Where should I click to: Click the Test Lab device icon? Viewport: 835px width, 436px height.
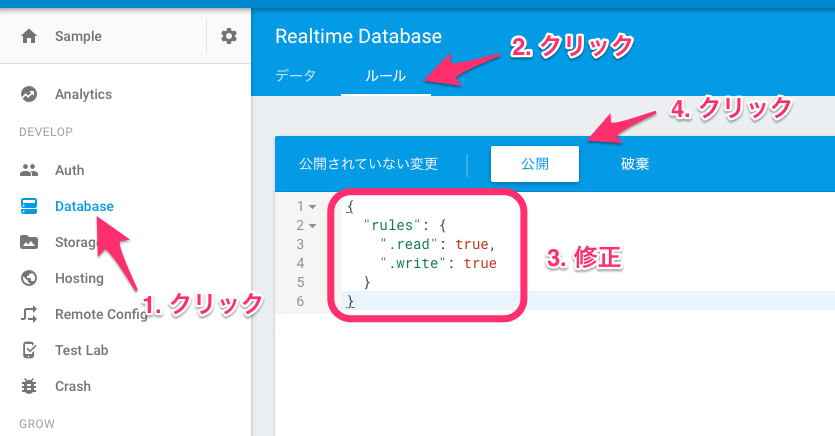[x=29, y=350]
